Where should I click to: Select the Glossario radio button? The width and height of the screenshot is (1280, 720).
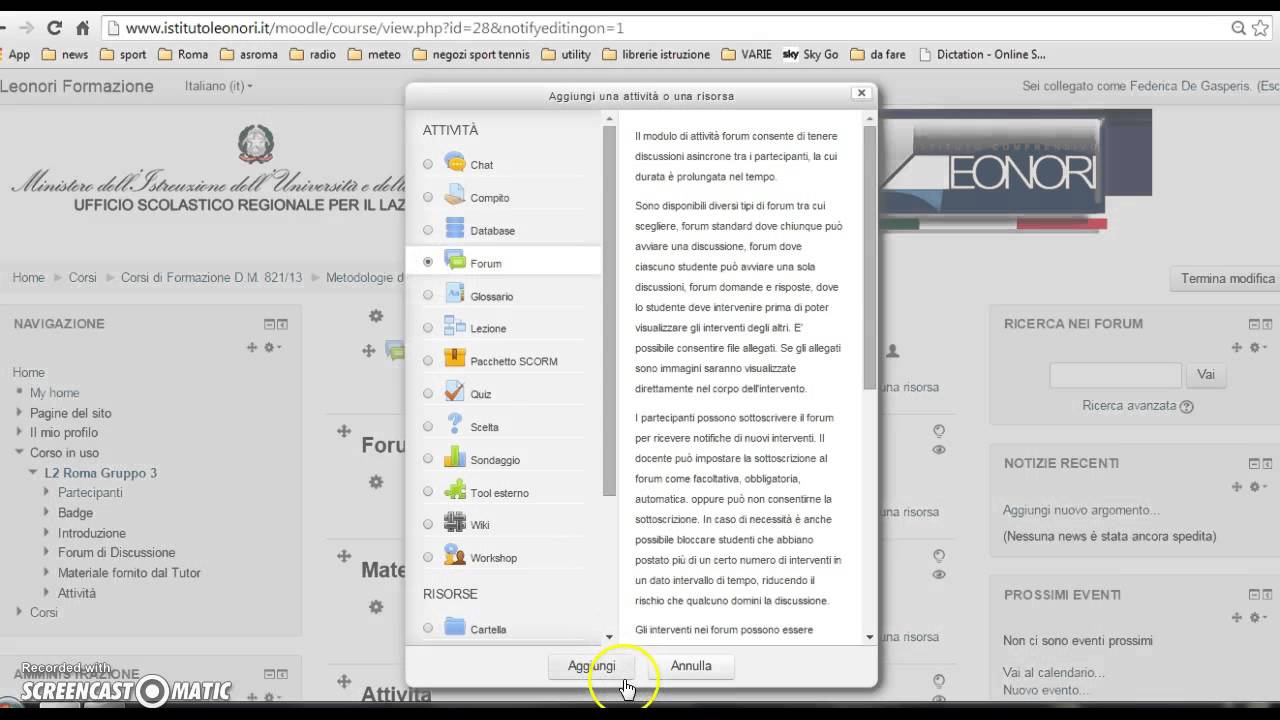pyautogui.click(x=428, y=295)
